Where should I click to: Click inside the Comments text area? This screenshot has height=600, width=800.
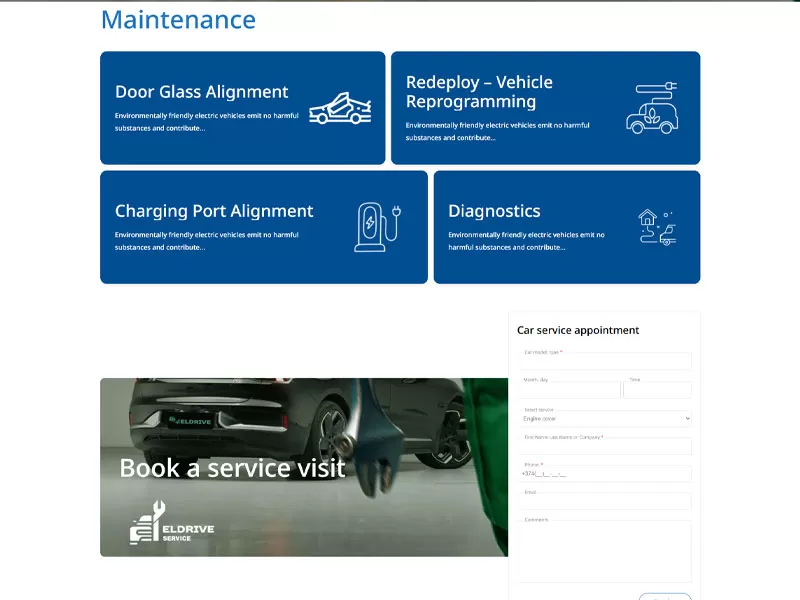pos(605,552)
